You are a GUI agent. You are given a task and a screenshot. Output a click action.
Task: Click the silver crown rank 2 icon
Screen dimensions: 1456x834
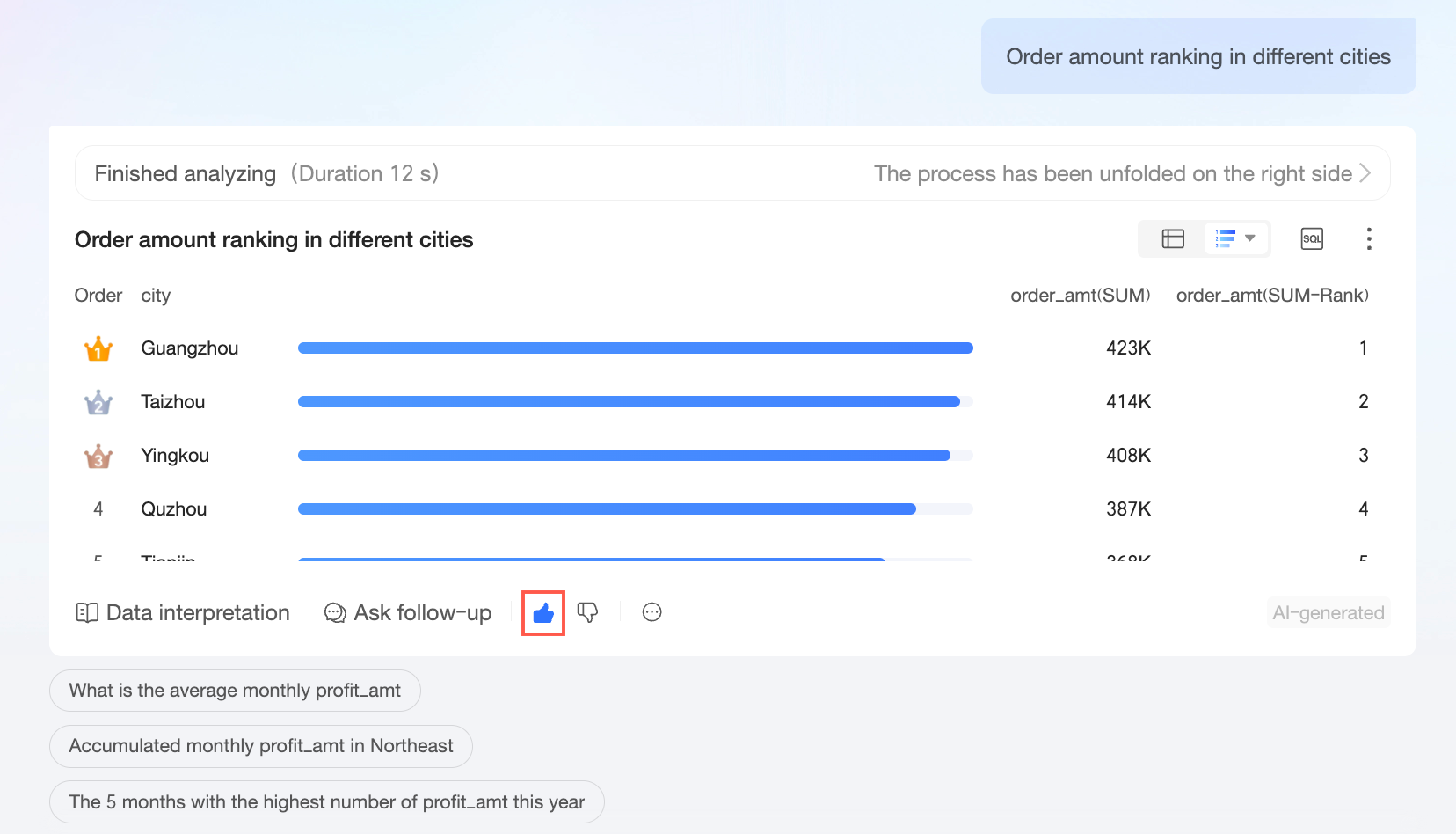pos(98,402)
